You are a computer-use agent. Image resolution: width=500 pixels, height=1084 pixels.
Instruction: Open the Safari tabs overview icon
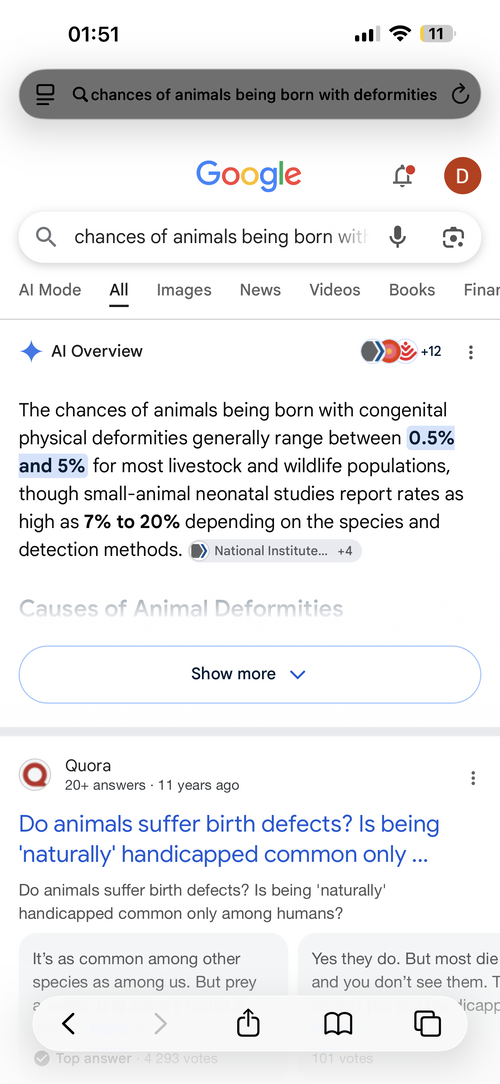pyautogui.click(x=427, y=1023)
